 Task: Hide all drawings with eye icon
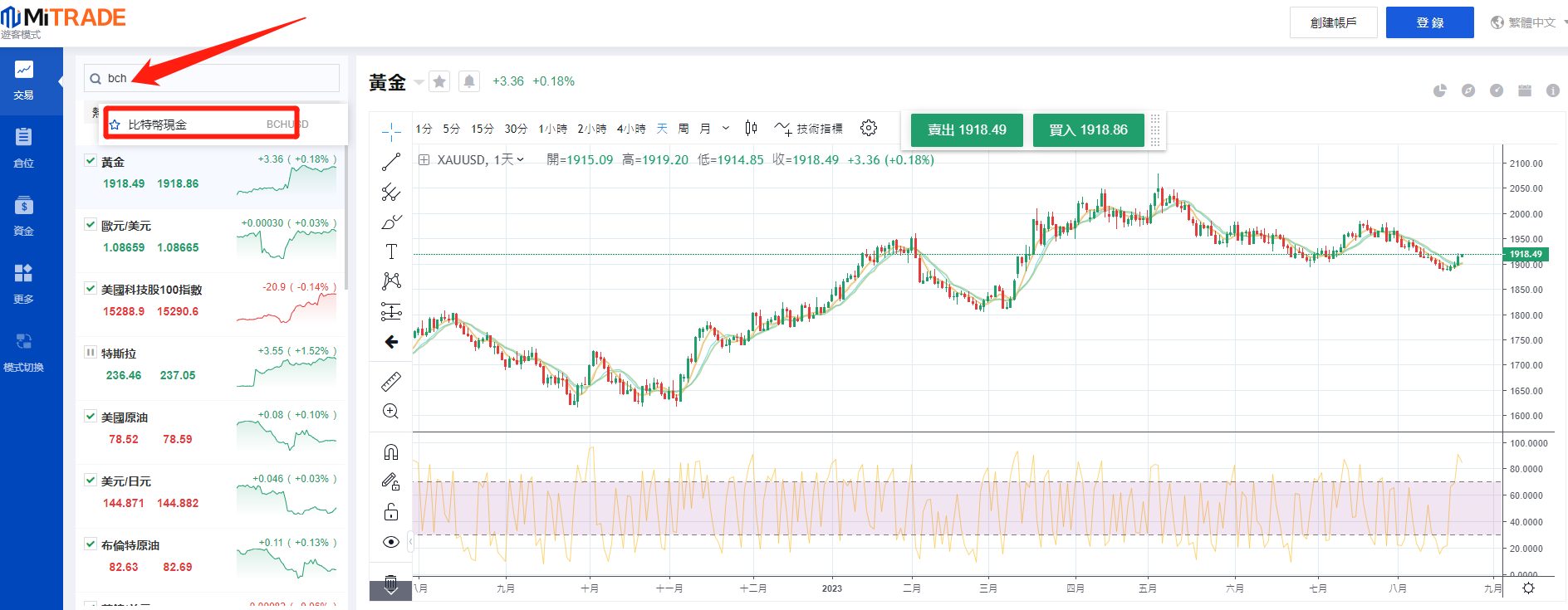(391, 542)
